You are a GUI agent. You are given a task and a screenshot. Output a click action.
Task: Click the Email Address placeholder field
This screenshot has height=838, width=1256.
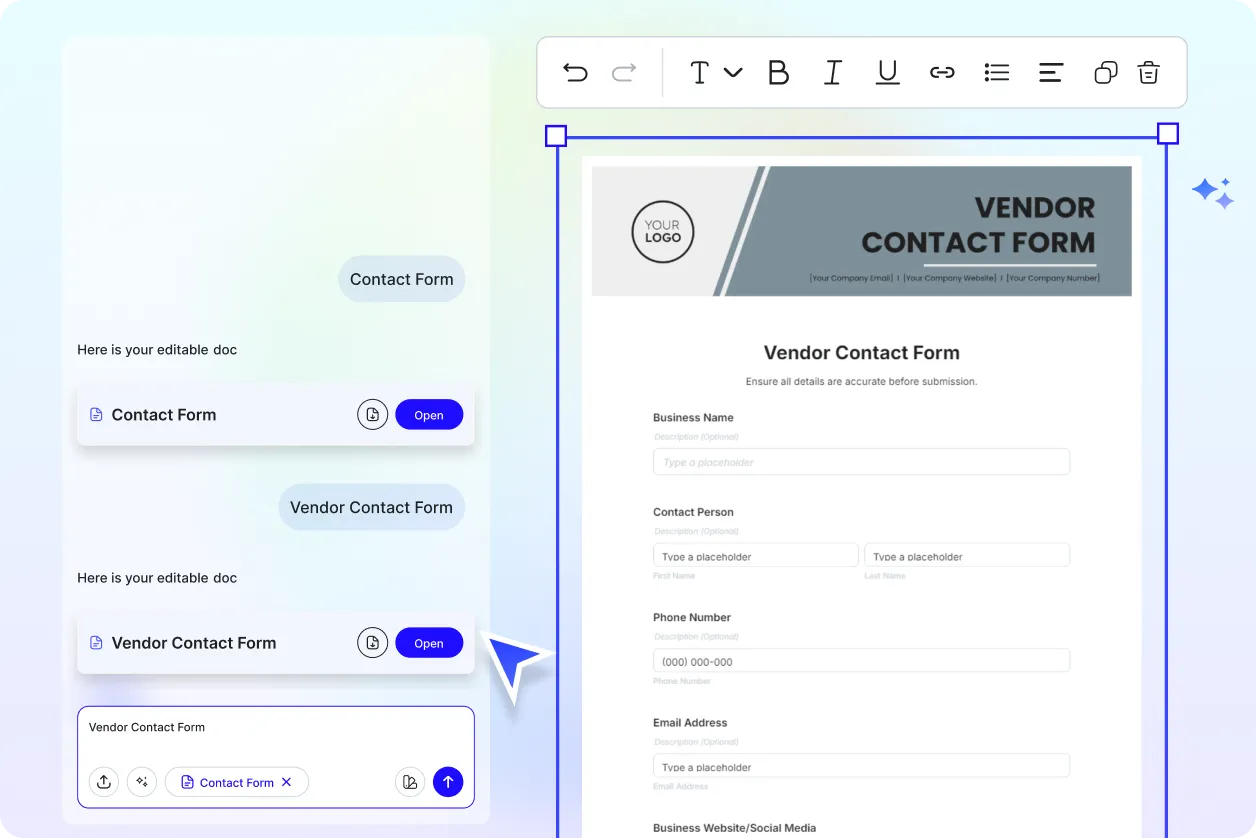tap(861, 766)
